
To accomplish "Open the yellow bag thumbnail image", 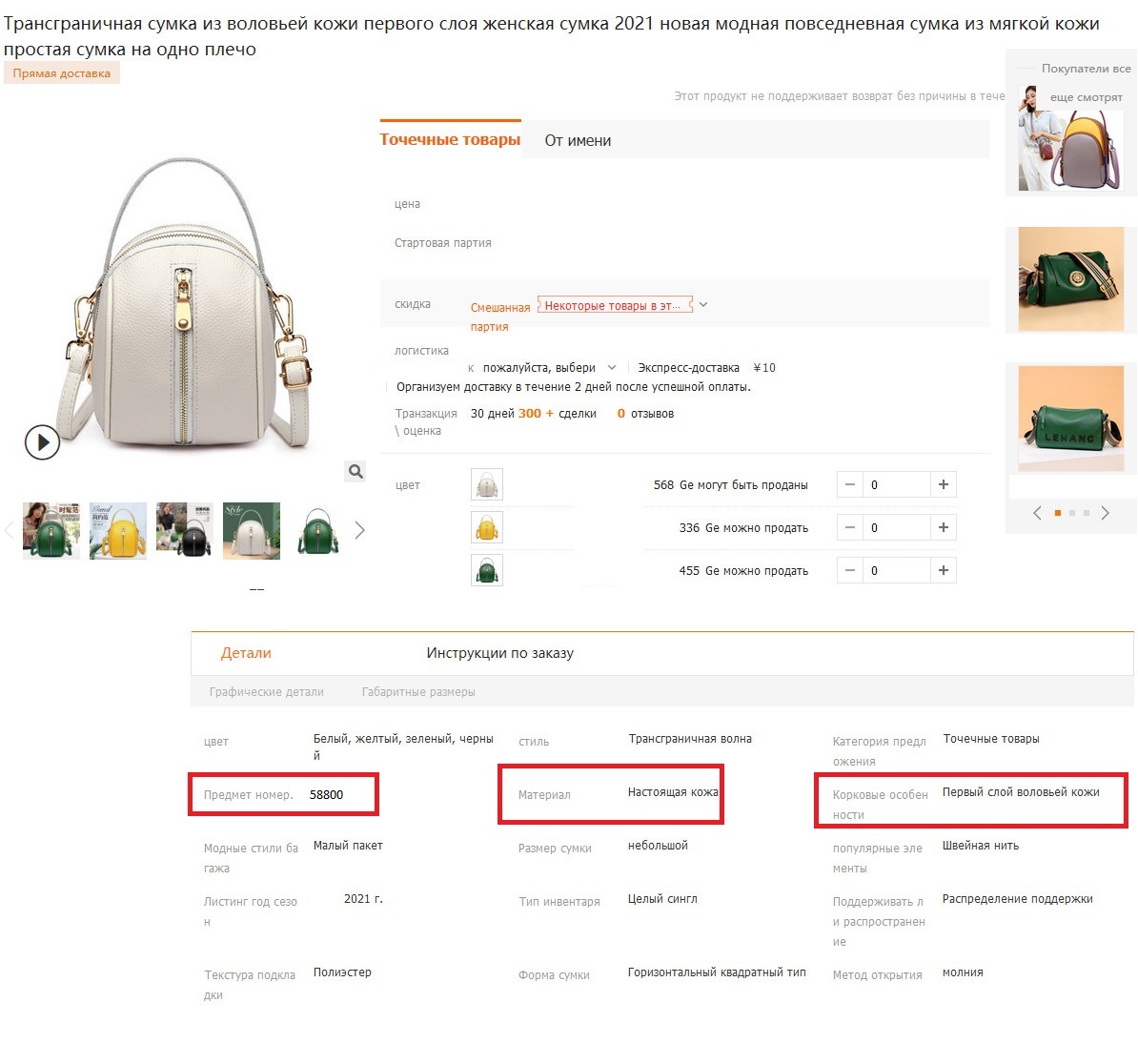I will [118, 530].
